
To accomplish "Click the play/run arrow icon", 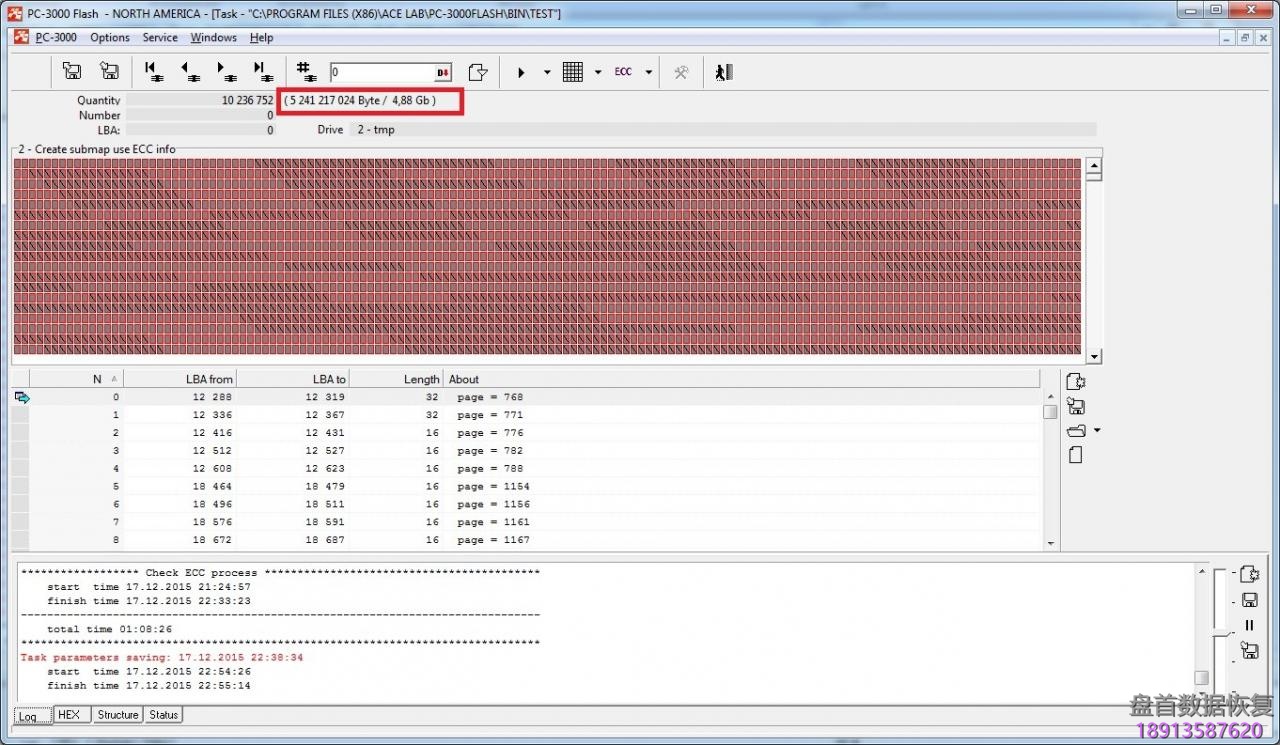I will click(521, 72).
